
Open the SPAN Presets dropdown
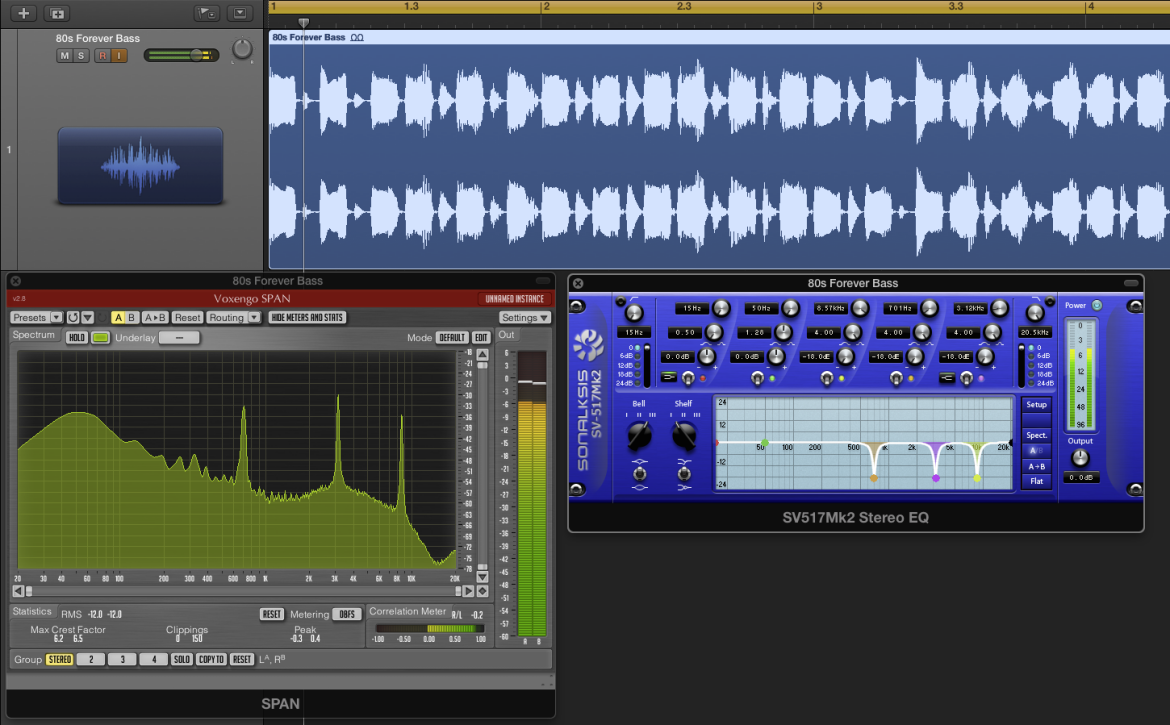(37, 318)
